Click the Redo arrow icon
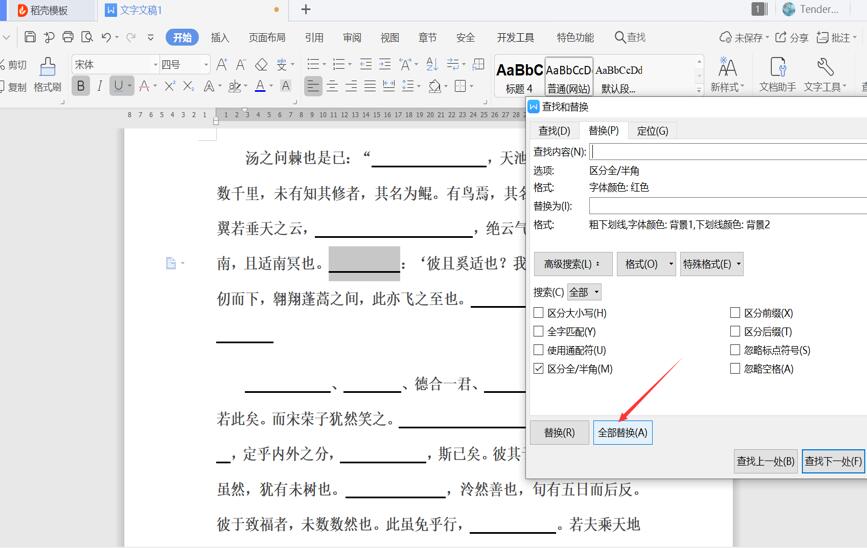 131,37
